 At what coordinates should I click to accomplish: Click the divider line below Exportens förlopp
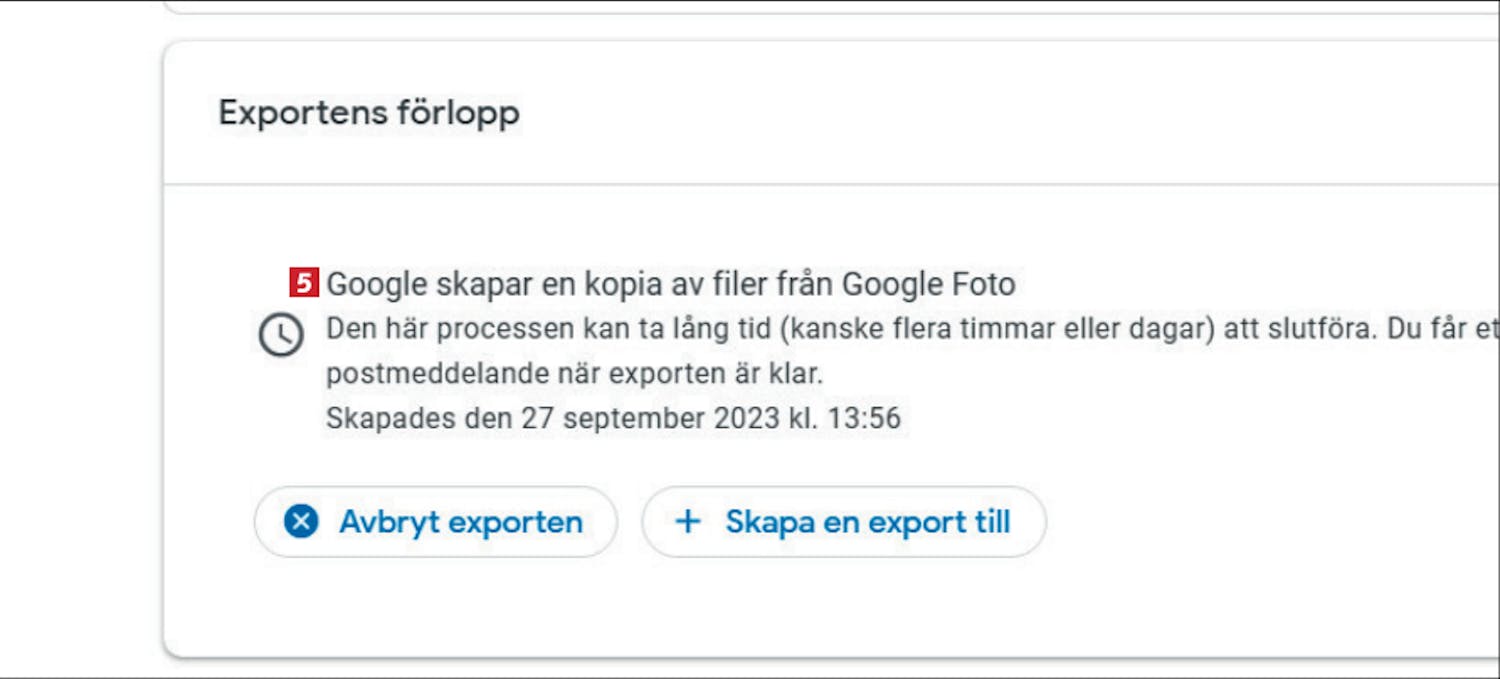831,184
